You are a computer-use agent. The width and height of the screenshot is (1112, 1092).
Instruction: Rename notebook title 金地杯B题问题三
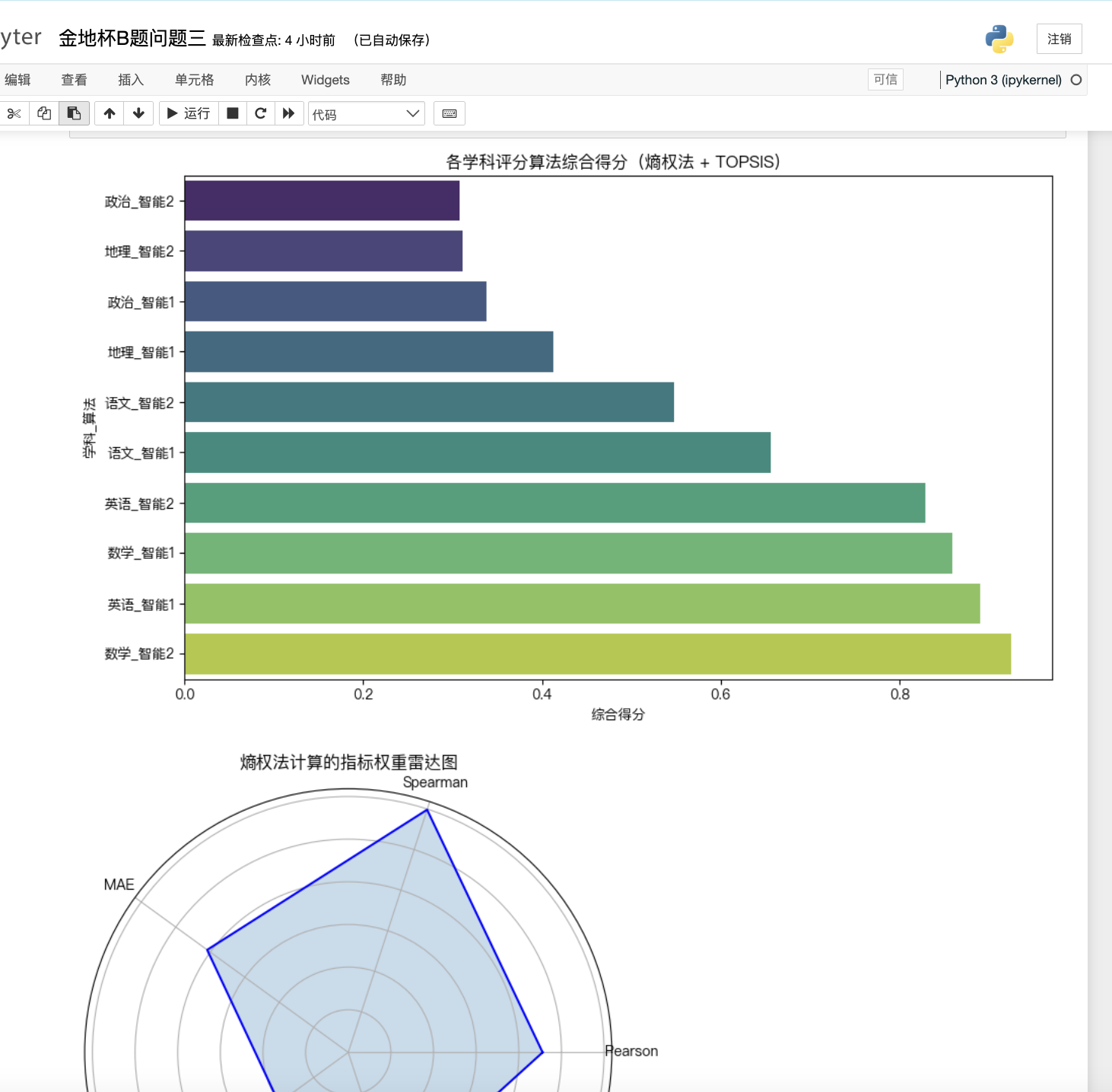click(x=132, y=38)
